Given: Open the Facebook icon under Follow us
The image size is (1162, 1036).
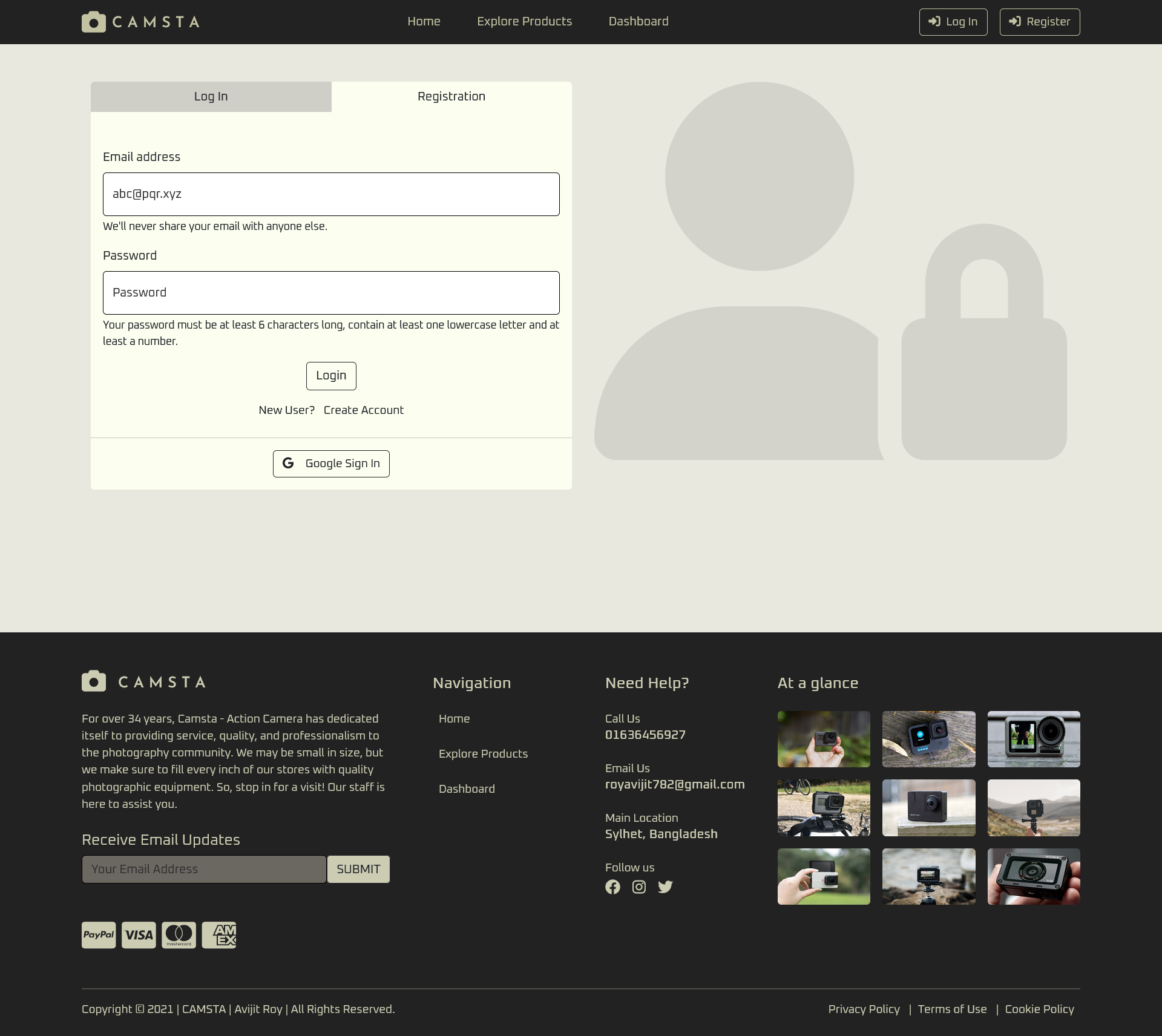Looking at the screenshot, I should (x=612, y=887).
